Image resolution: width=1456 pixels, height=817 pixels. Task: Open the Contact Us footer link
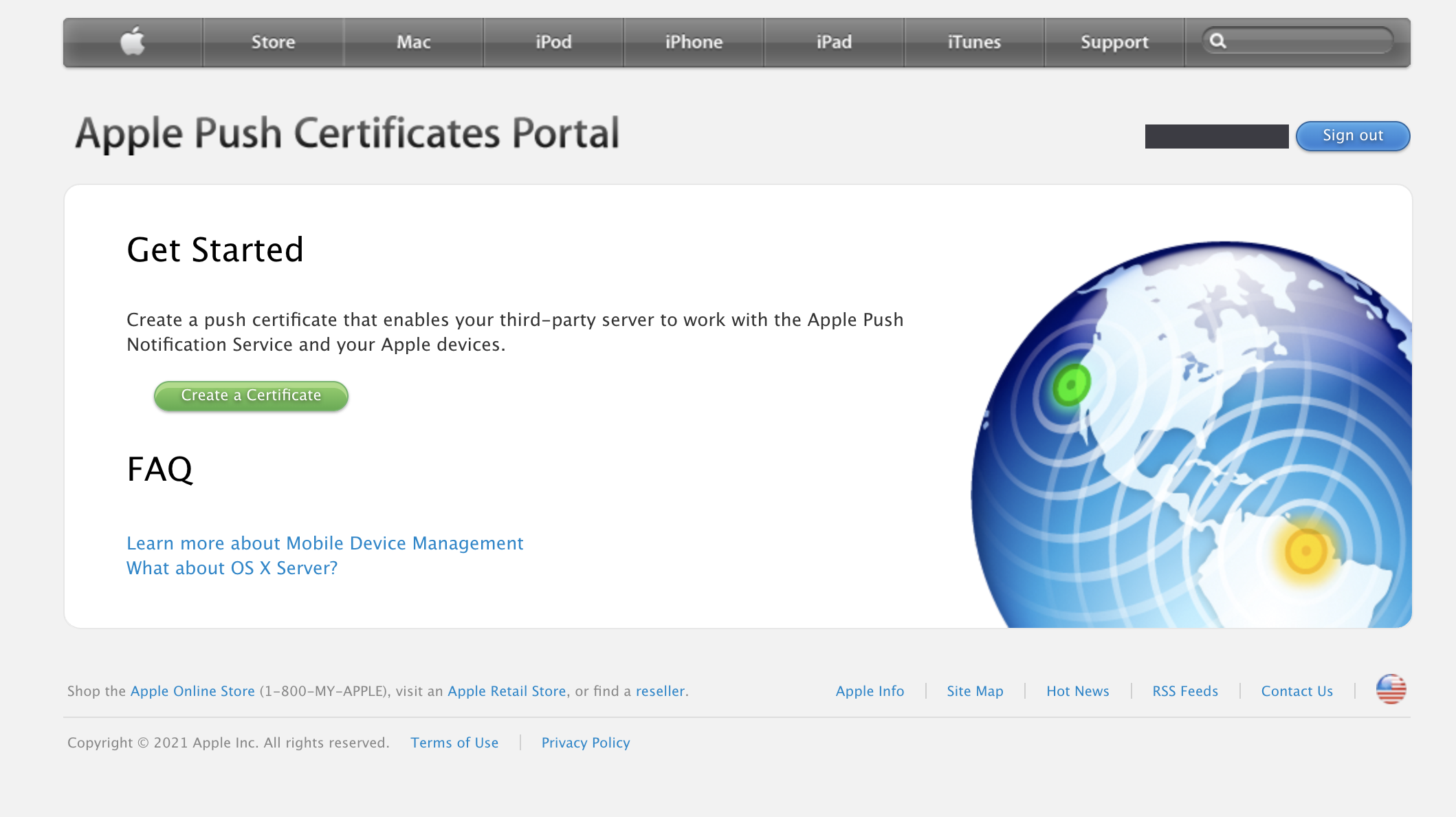1297,691
